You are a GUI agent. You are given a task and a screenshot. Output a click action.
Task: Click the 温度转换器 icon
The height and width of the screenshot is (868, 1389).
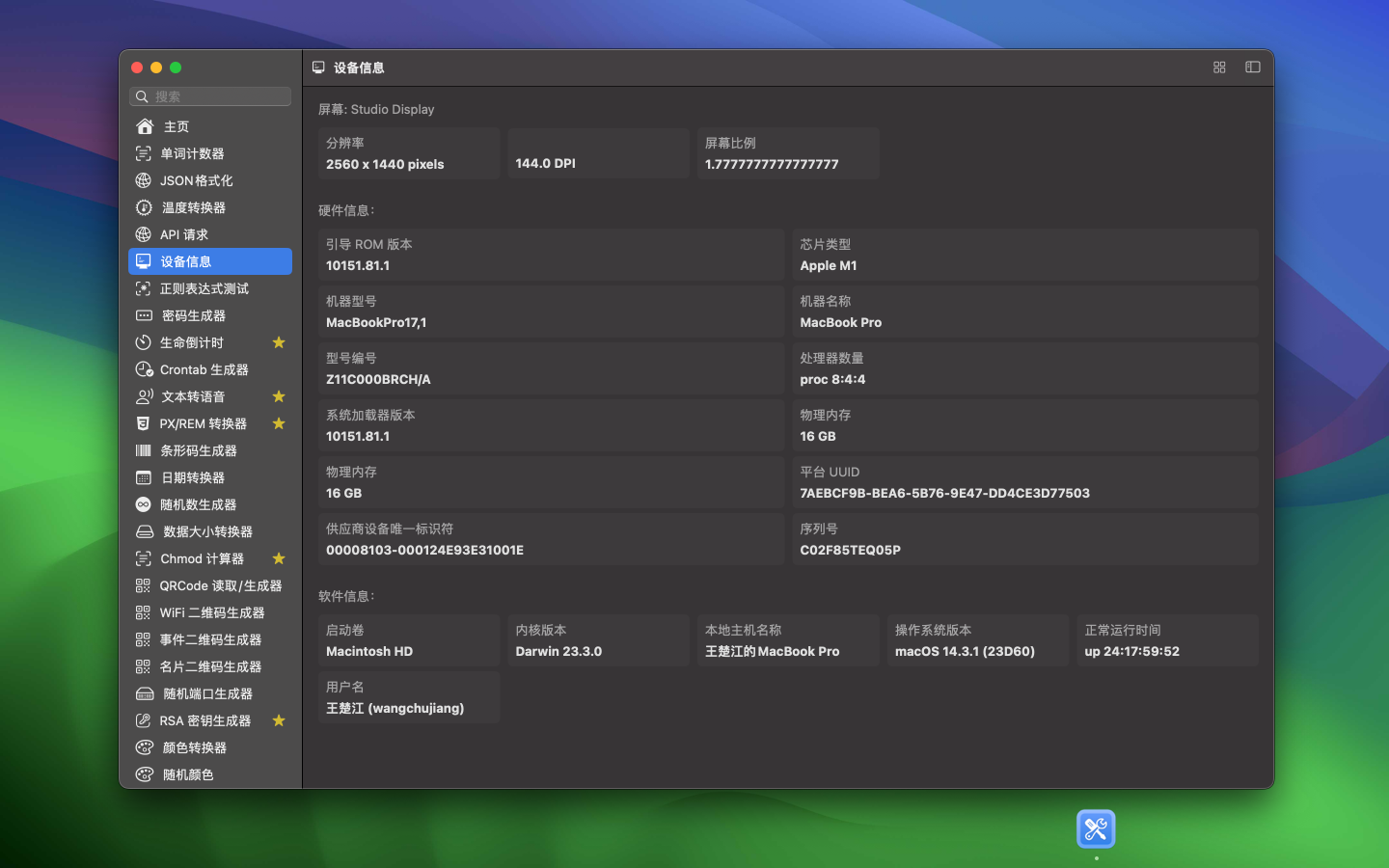[x=144, y=207]
